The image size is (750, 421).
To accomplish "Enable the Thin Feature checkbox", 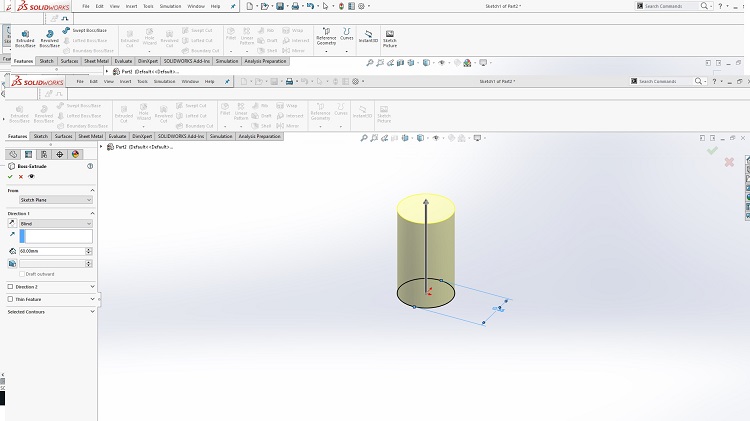I will point(10,299).
